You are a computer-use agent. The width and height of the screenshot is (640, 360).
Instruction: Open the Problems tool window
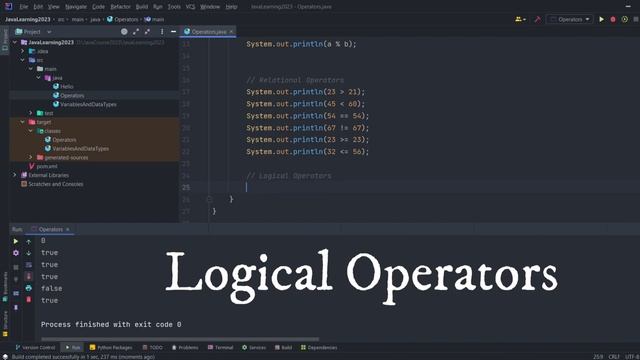(185, 347)
